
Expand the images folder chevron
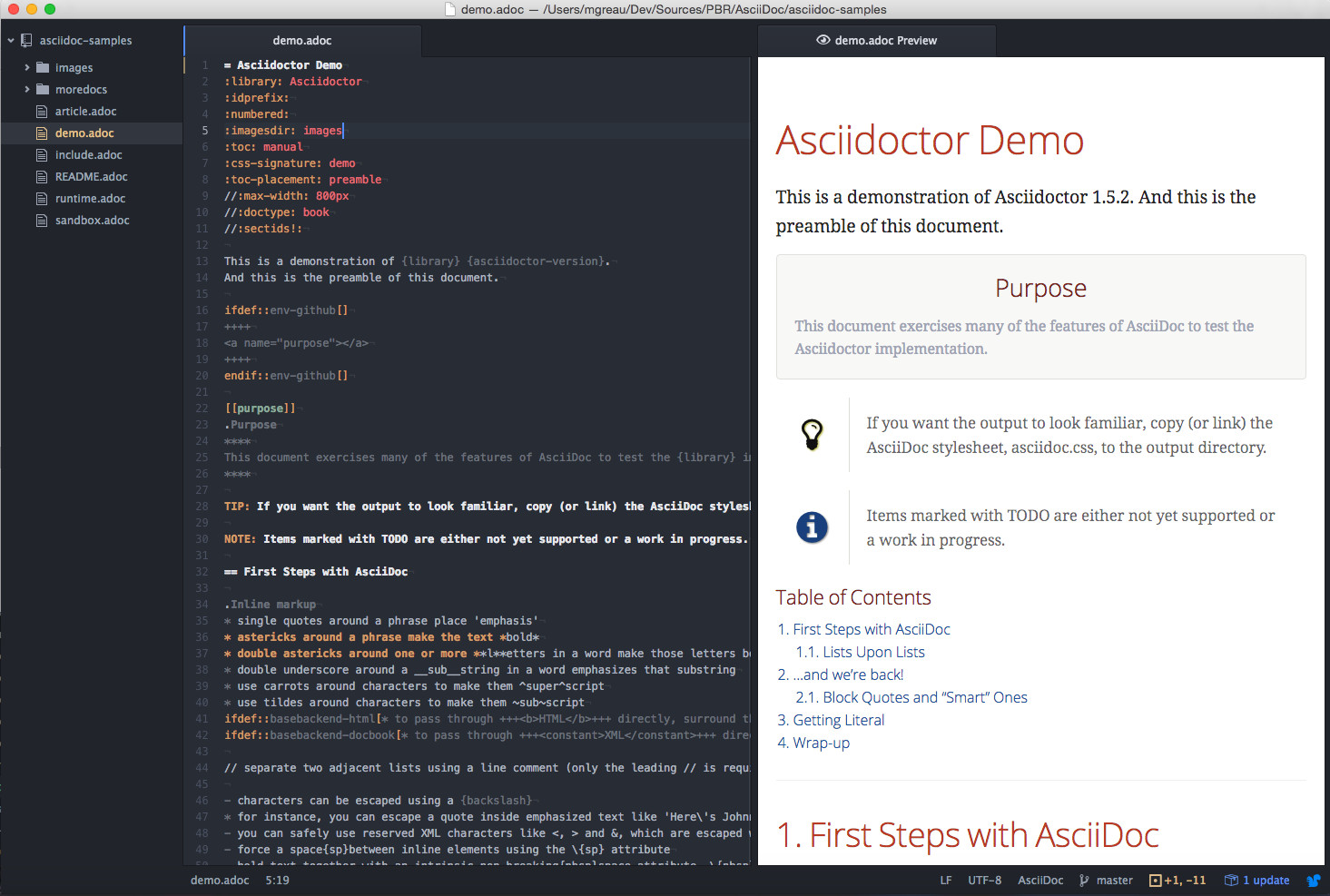tap(27, 67)
